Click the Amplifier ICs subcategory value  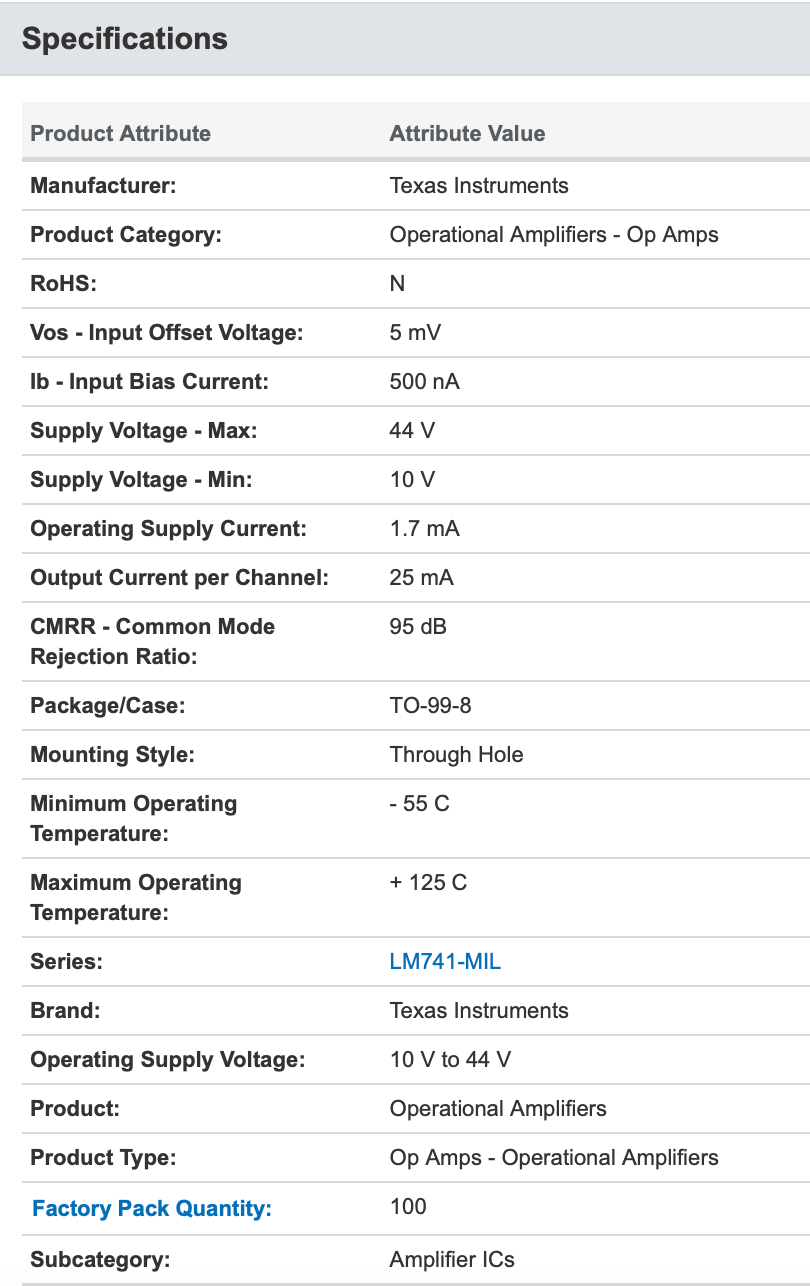click(452, 1260)
